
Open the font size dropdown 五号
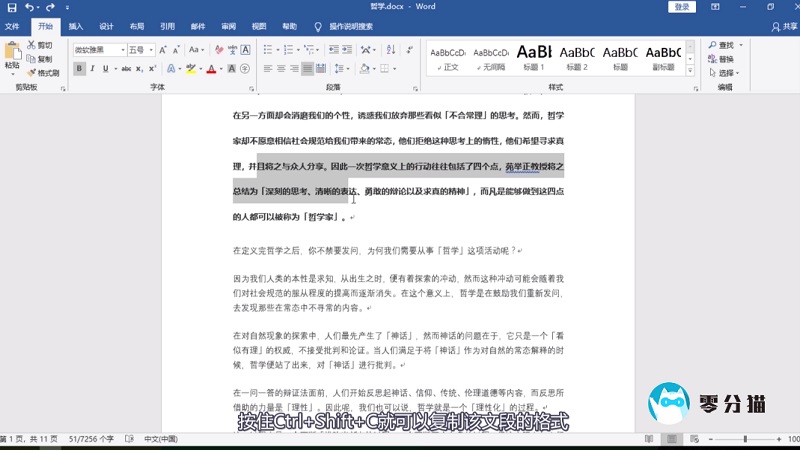coord(138,49)
